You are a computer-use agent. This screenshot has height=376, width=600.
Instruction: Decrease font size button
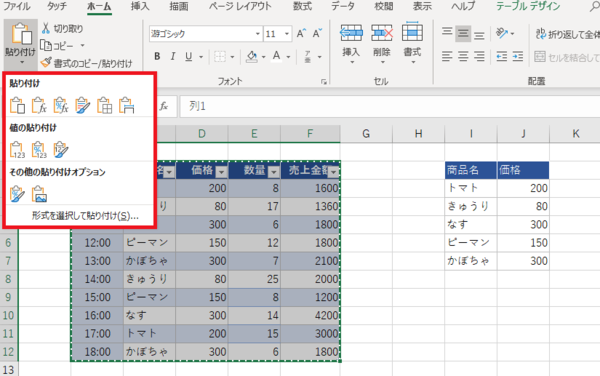[x=317, y=34]
